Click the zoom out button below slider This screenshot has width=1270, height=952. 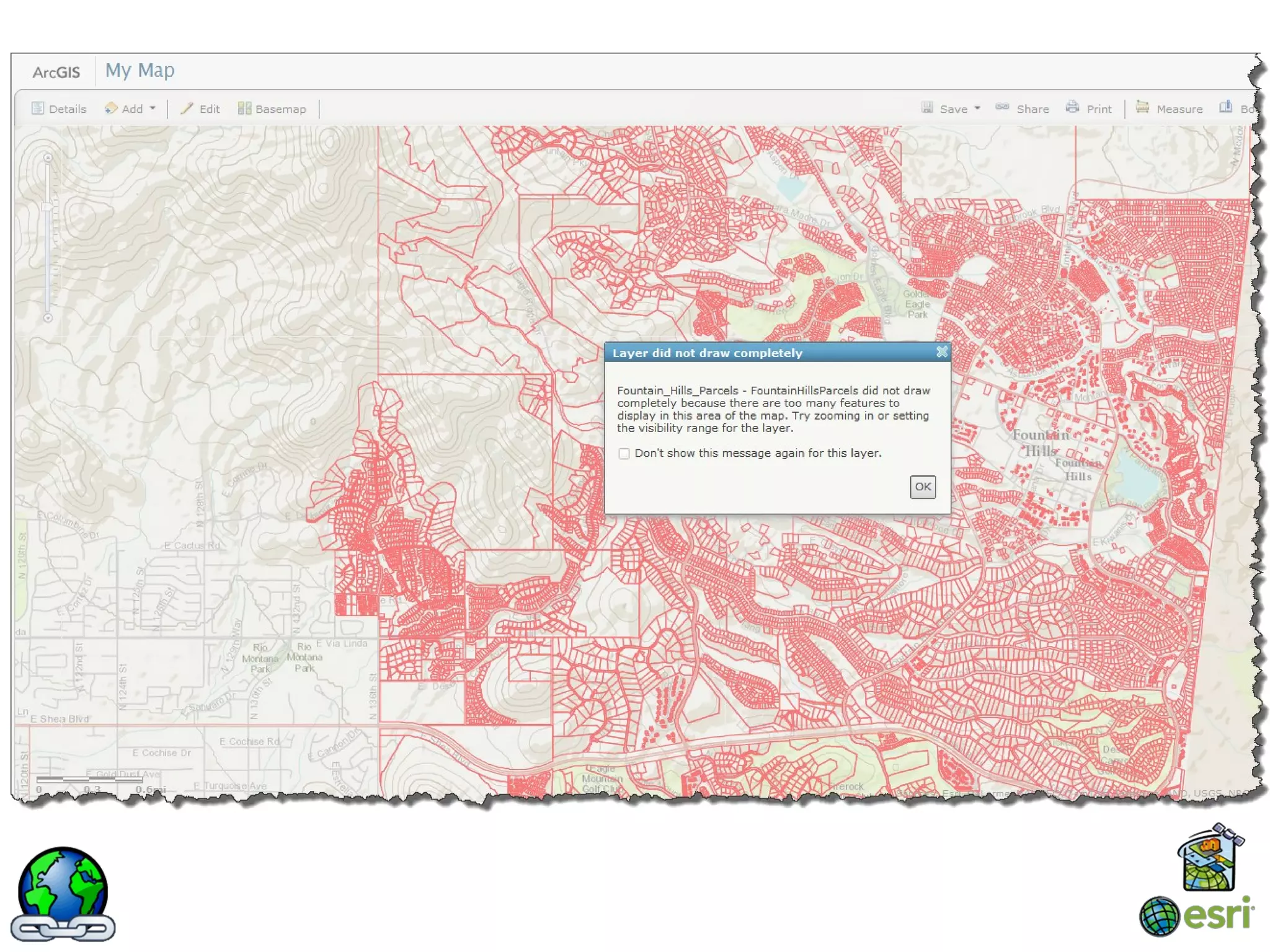coord(48,318)
